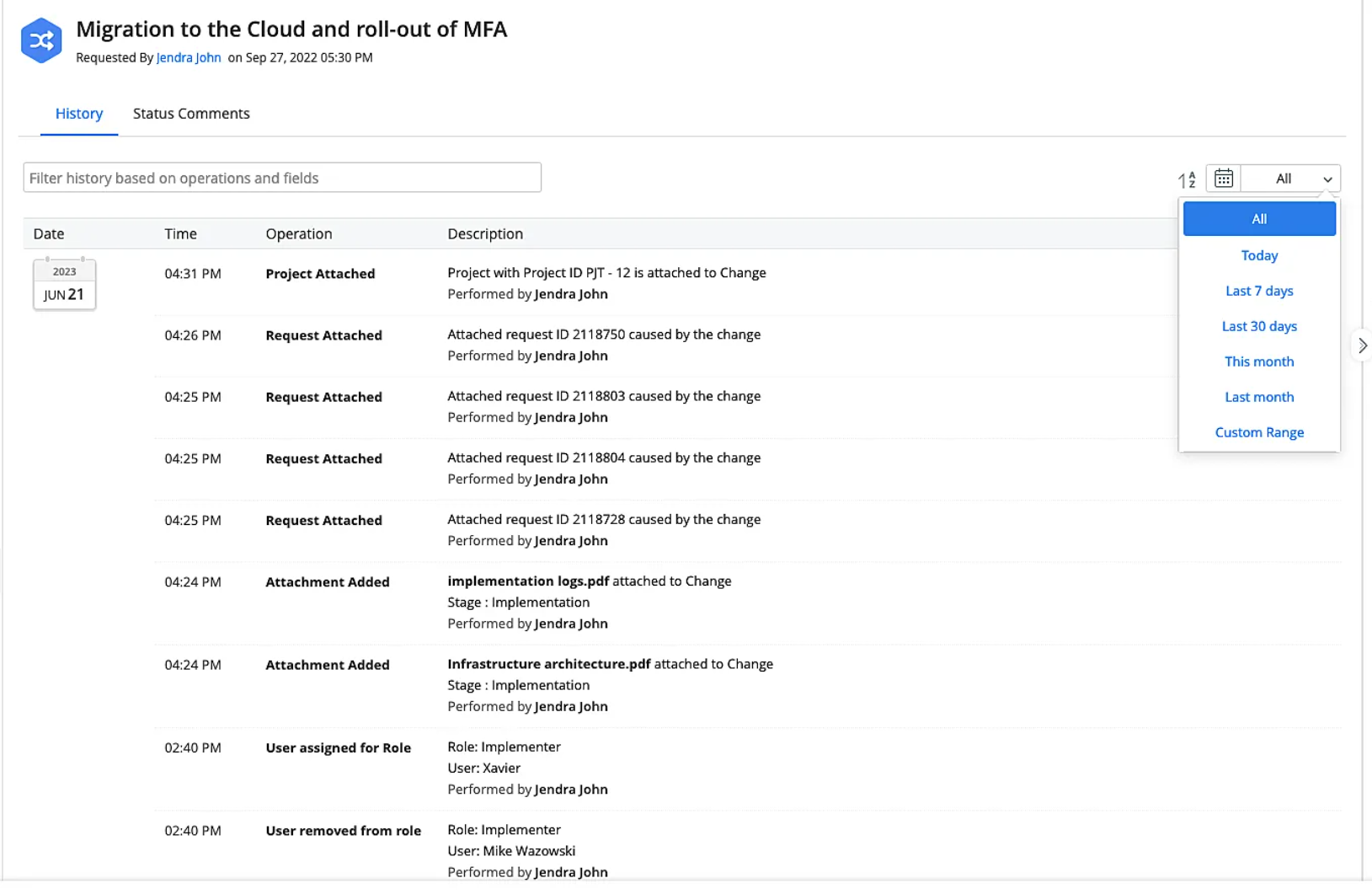Switch to the History tab
Image resolution: width=1372 pixels, height=894 pixels.
79,114
